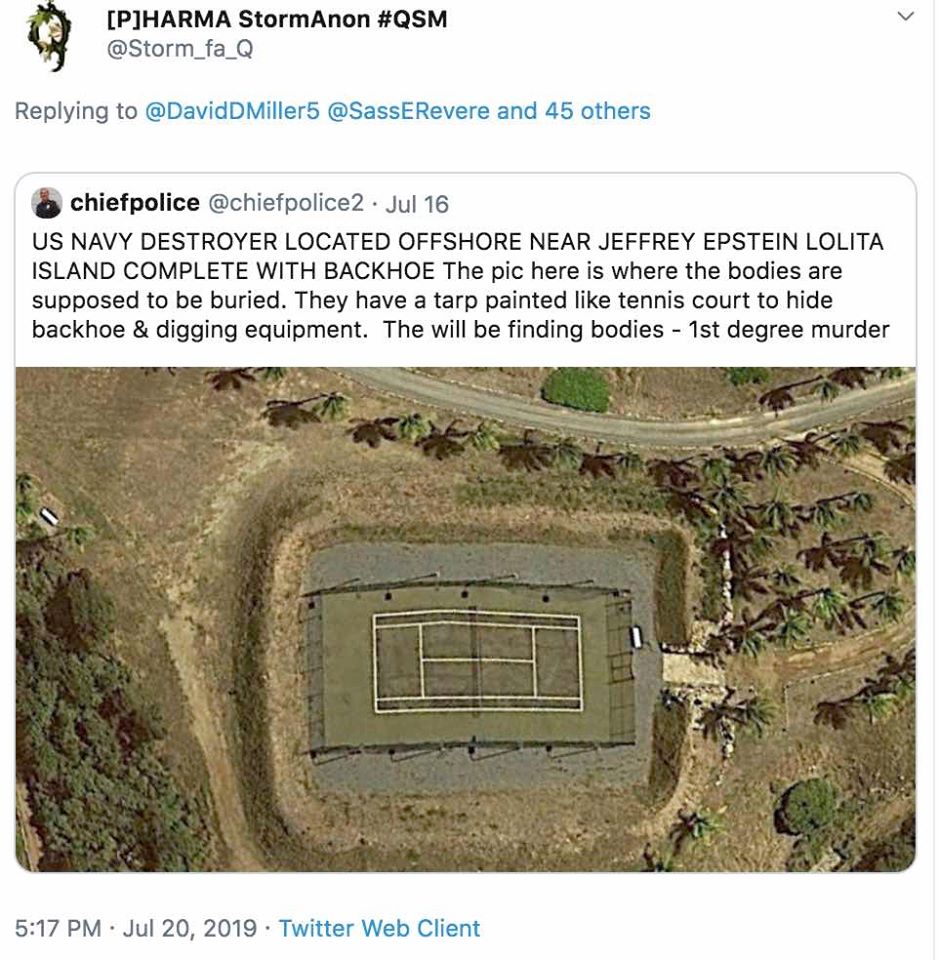Click the chiefpolice display name
Screen dimensions: 939x960
[x=135, y=203]
